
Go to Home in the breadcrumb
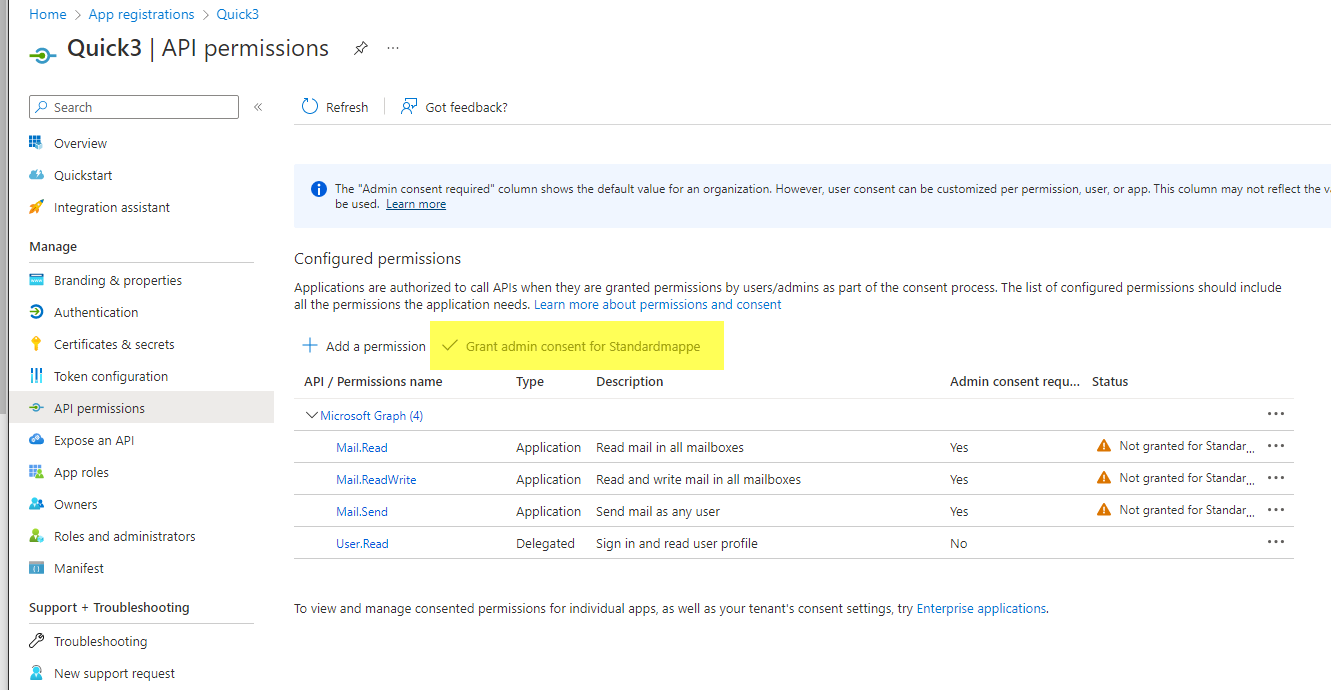(48, 14)
